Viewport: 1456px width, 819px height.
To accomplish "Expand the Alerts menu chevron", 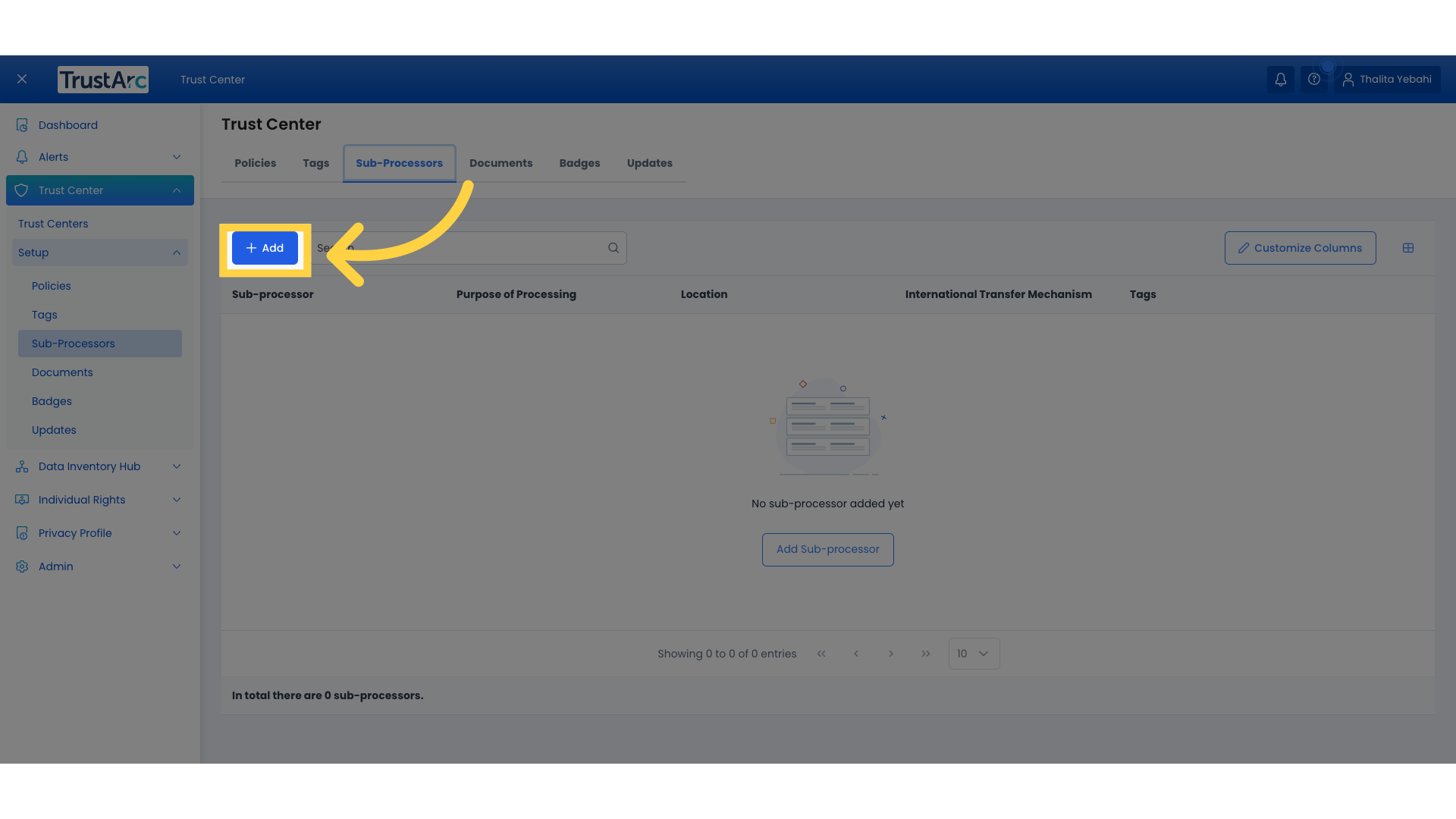I will tap(177, 157).
